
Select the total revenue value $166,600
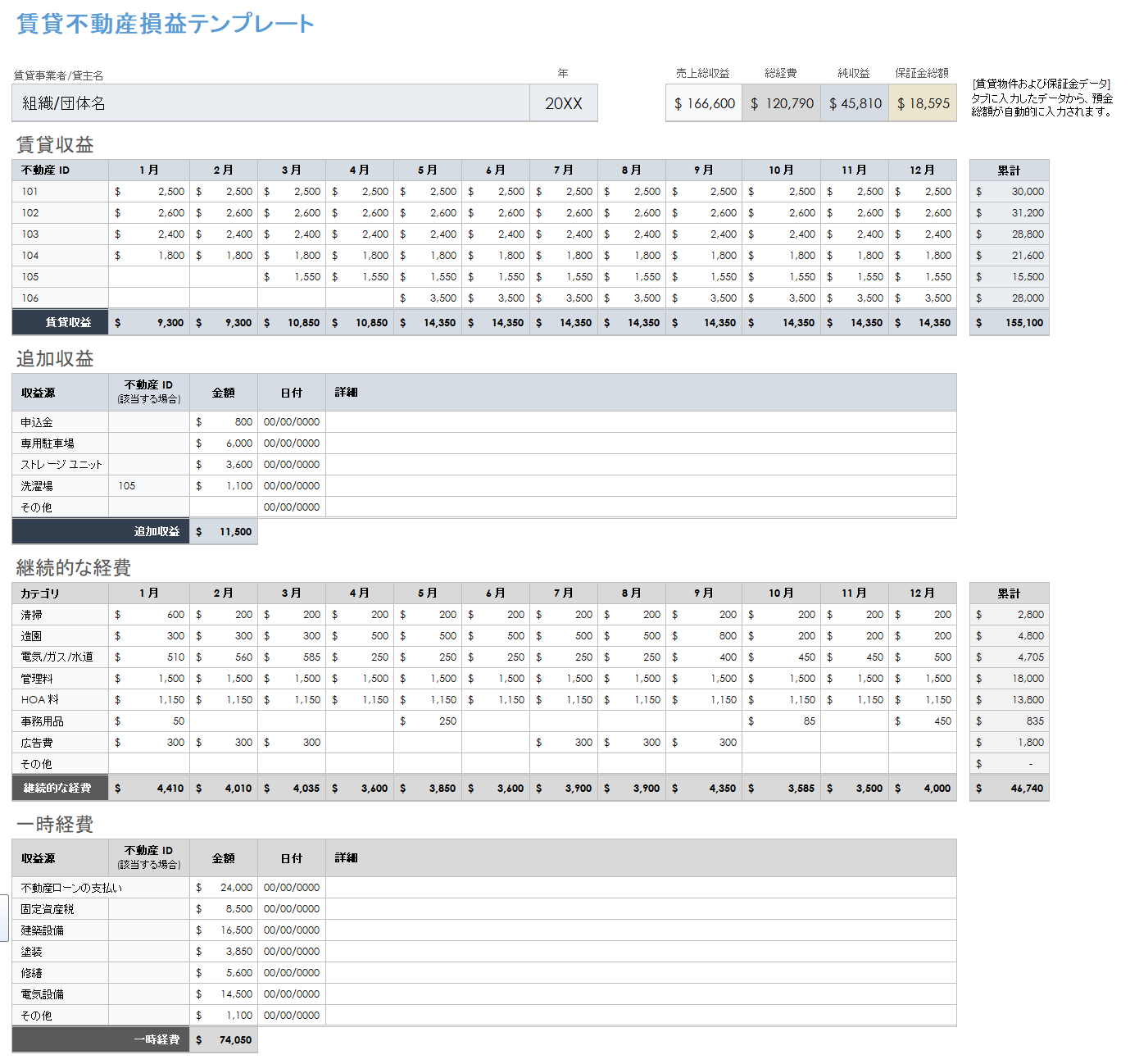click(x=704, y=103)
